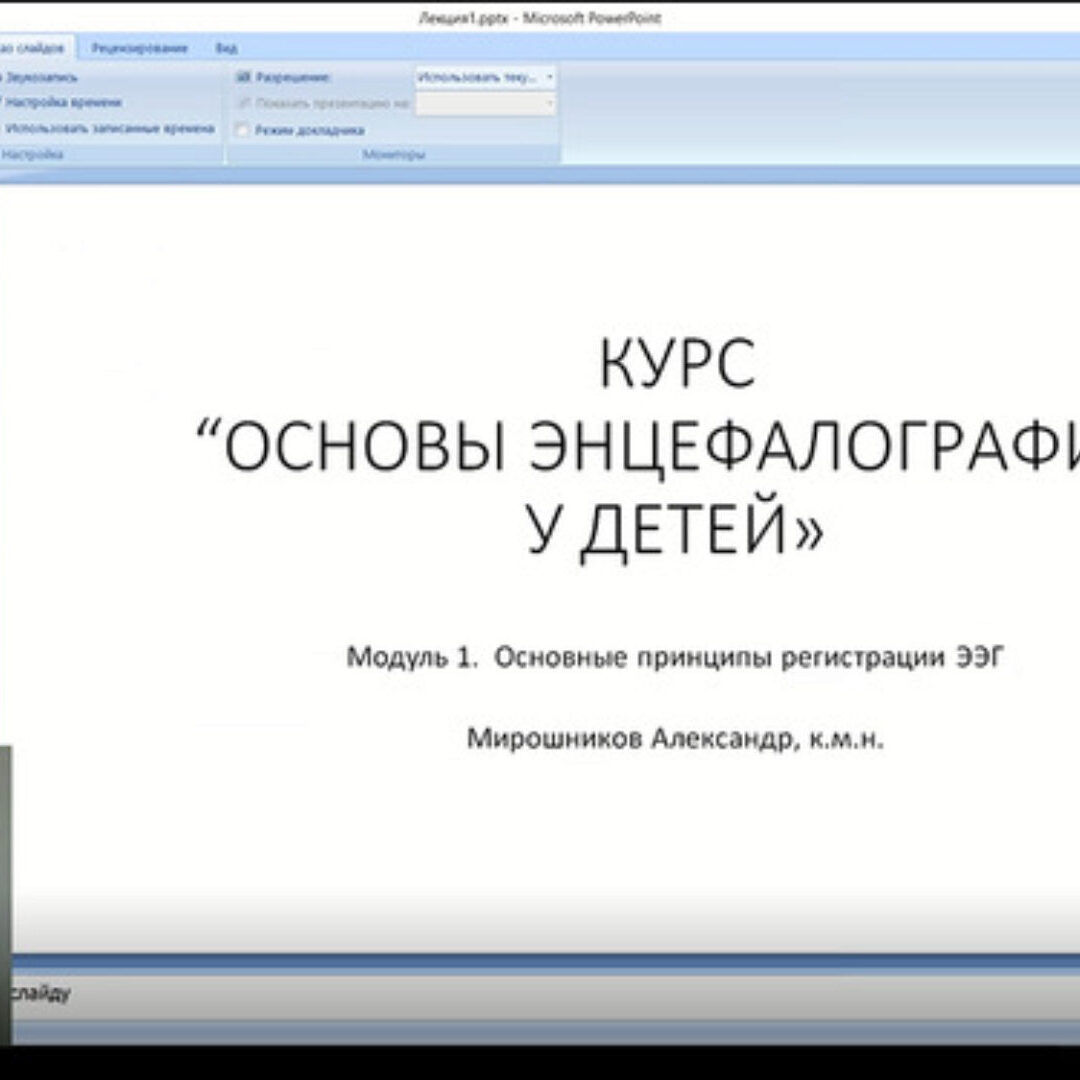
Task: Enable the Режим докладчика checkbox
Action: (x=242, y=130)
